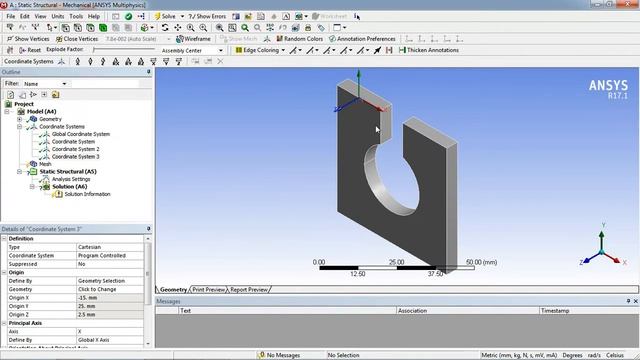Image resolution: width=640 pixels, height=360 pixels.
Task: Open the View menu
Action: pos(40,16)
